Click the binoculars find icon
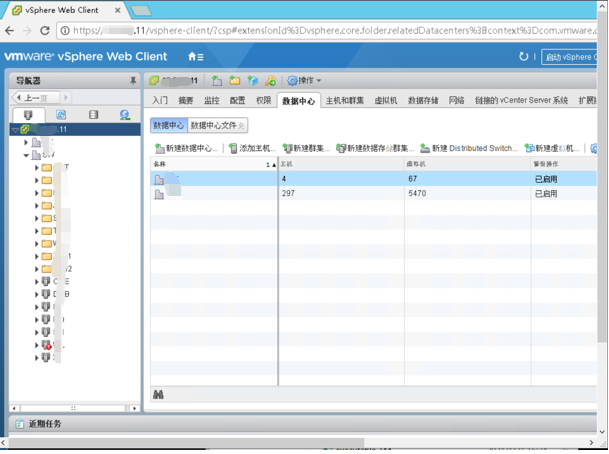Screen dimensions: 609x454 pyautogui.click(x=158, y=395)
